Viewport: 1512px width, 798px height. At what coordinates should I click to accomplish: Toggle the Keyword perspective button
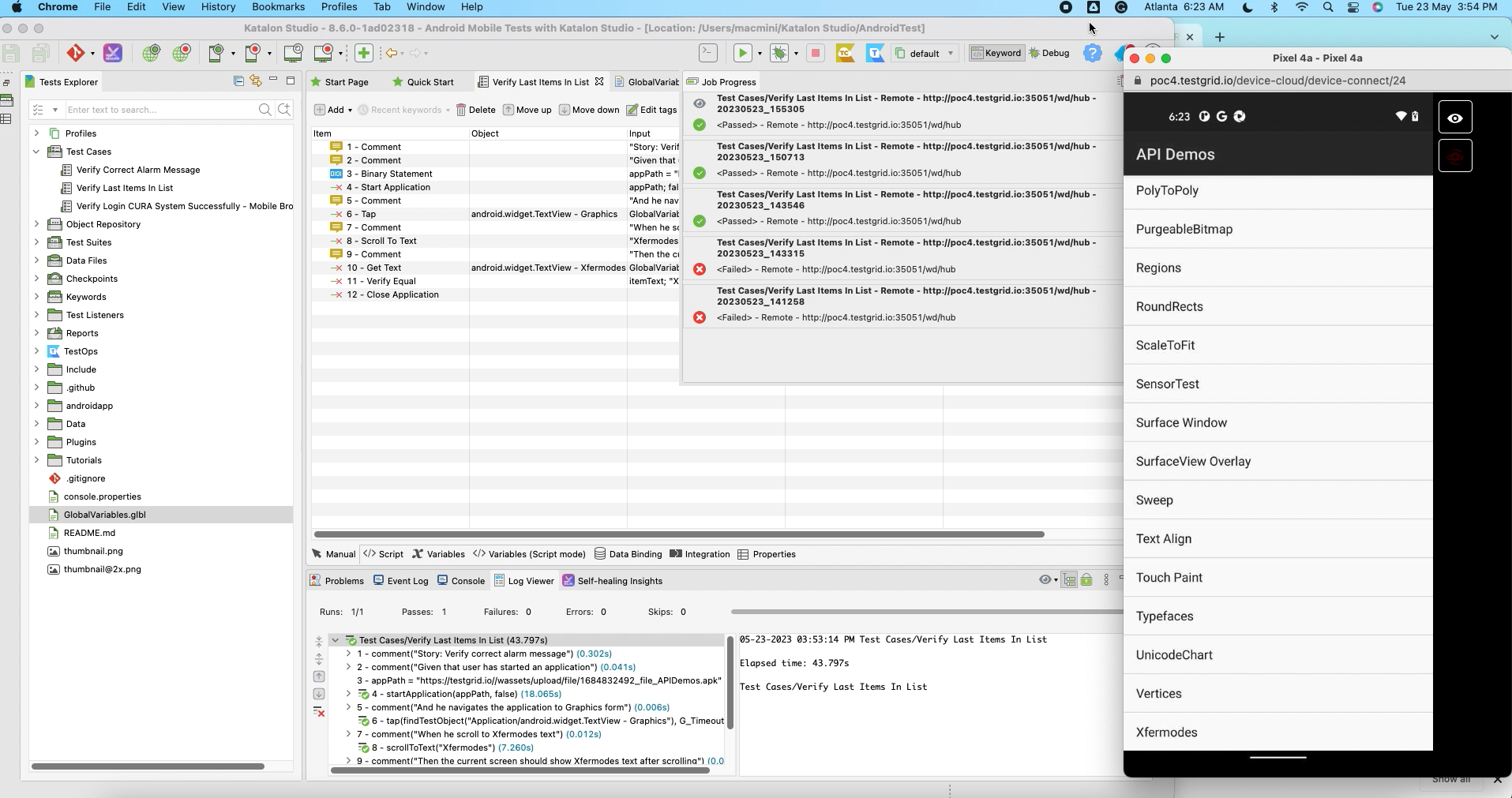point(996,53)
